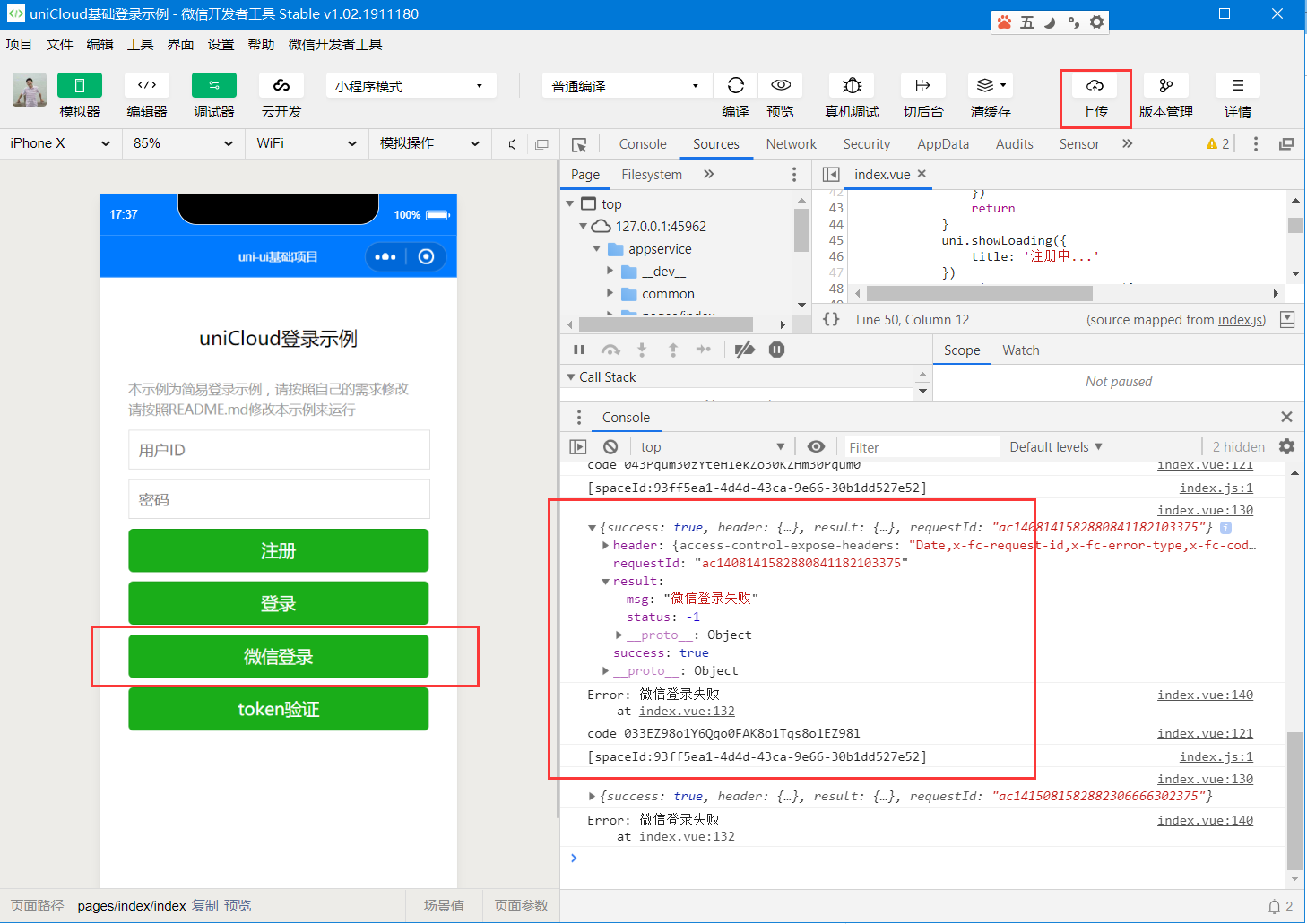Image resolution: width=1307 pixels, height=924 pixels.
Task: Toggle file navigator sidebar icon
Action: pos(831,175)
